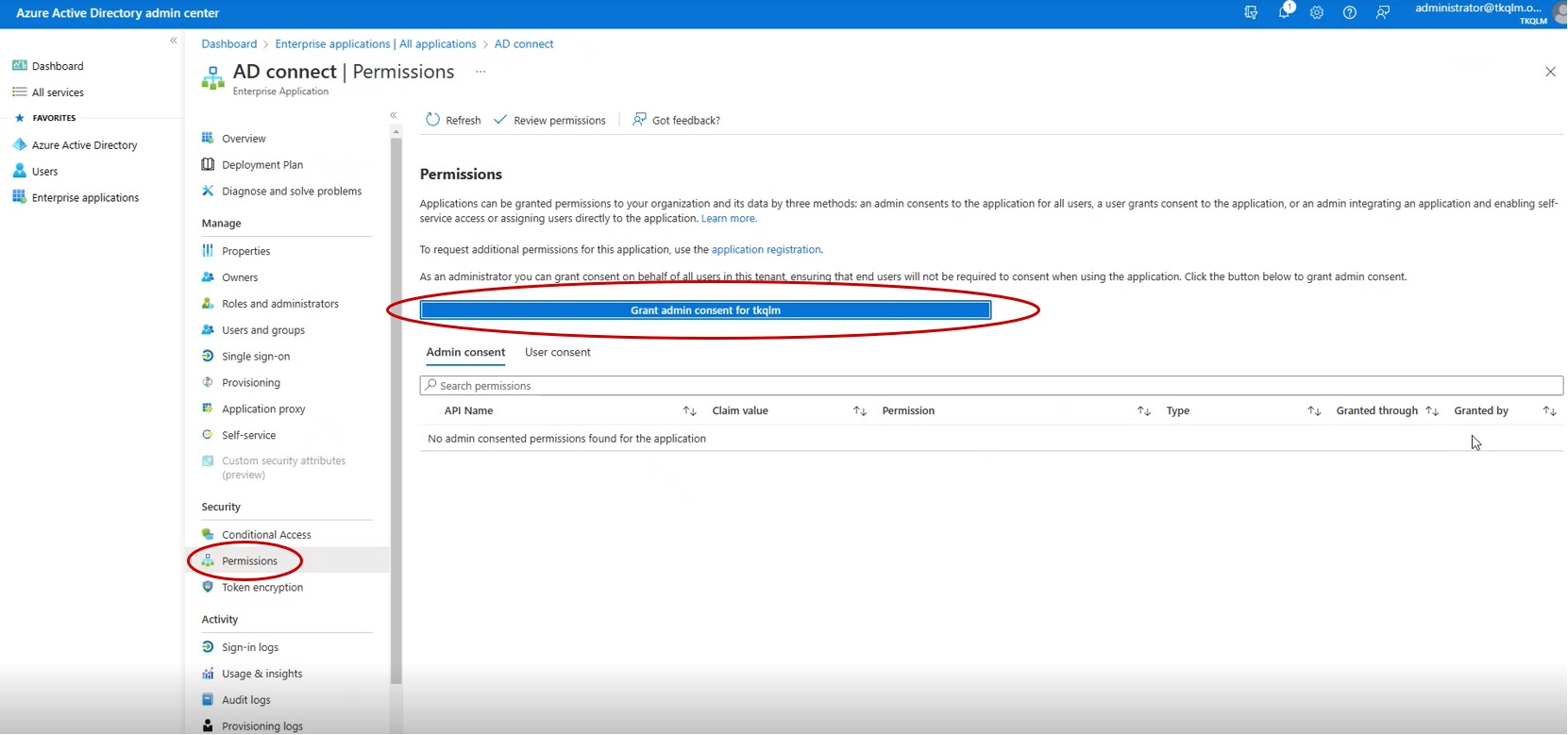This screenshot has height=735, width=1568.
Task: Collapse the far-left navigation sidebar
Action: tap(174, 41)
